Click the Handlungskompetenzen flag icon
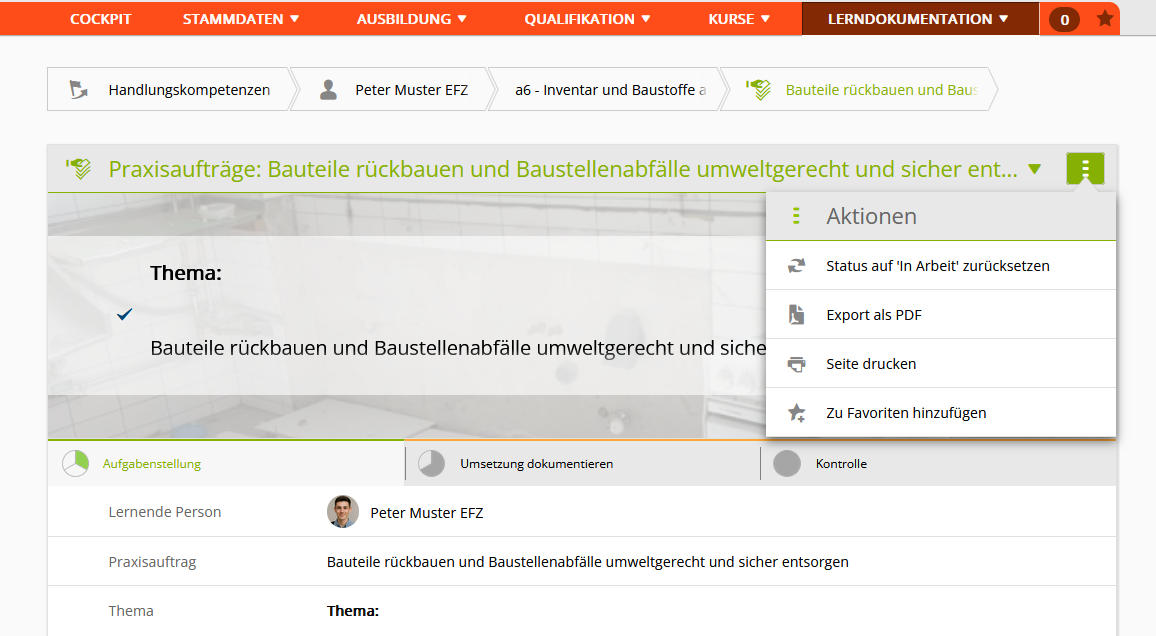This screenshot has height=636, width=1156. click(79, 90)
